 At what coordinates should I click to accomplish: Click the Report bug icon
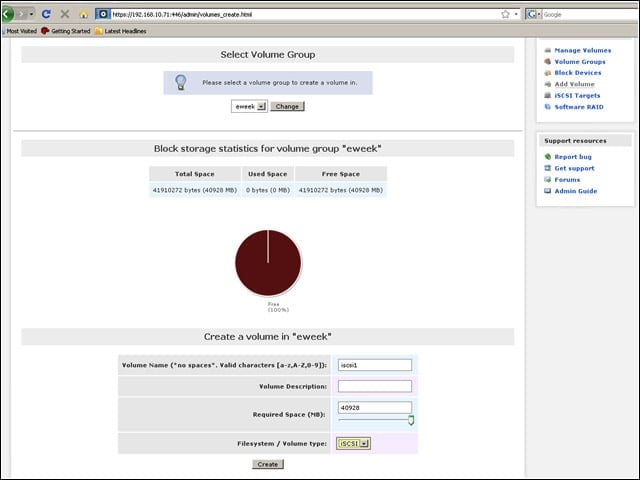click(x=548, y=157)
